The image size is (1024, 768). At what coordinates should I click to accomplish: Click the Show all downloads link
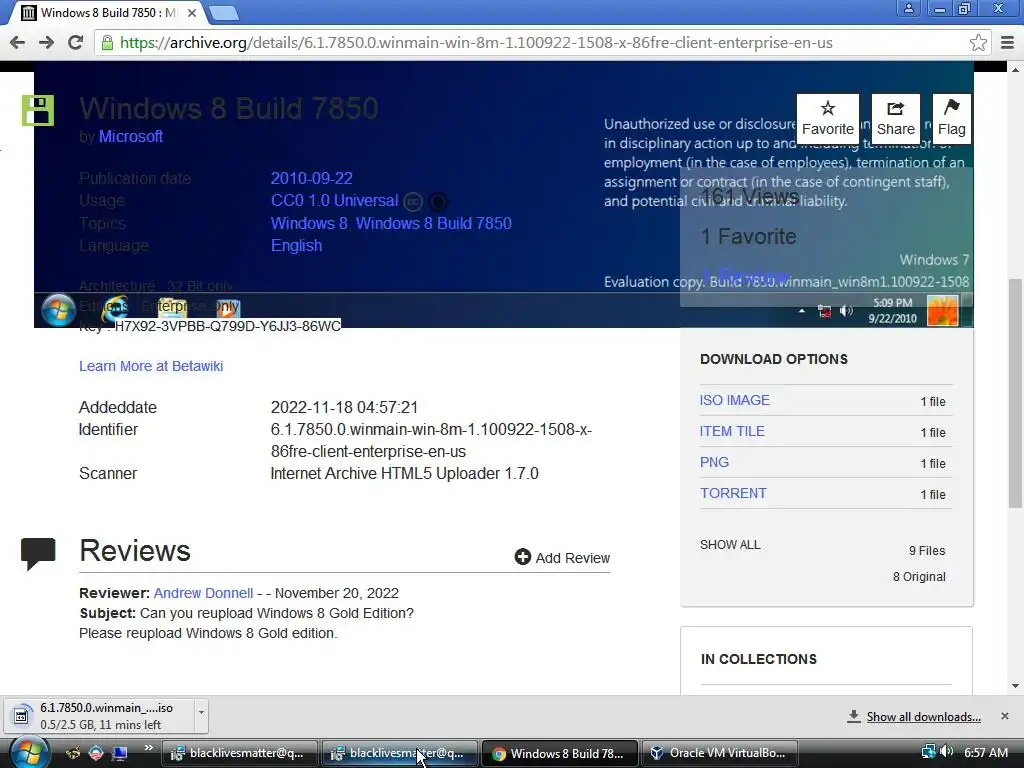pos(923,717)
